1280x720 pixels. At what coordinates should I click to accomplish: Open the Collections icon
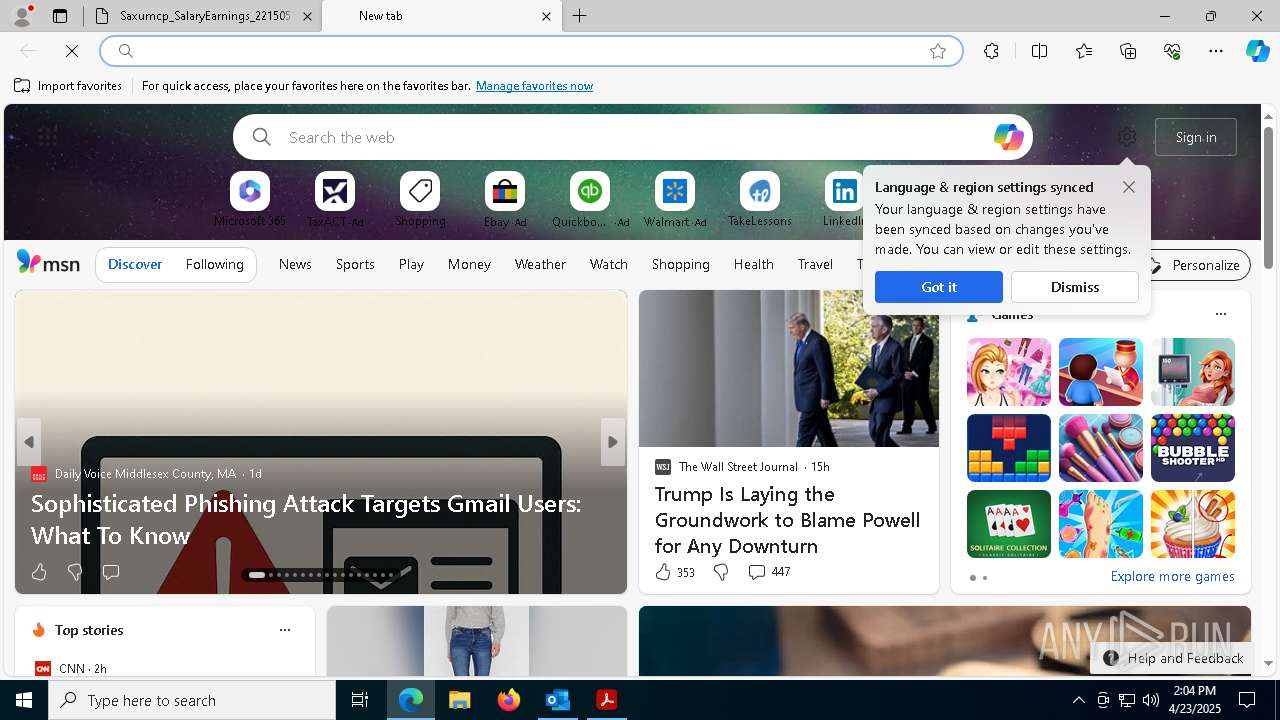[1128, 51]
